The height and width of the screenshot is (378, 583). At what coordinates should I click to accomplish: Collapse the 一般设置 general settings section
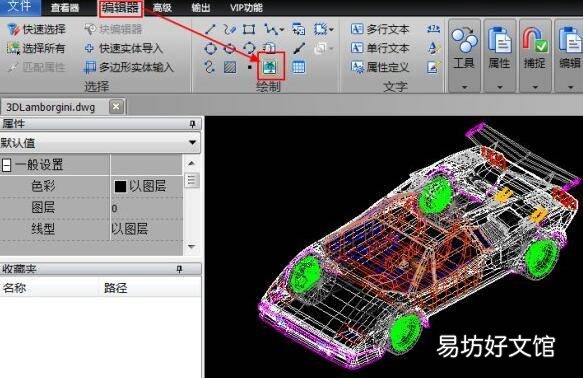coord(6,165)
